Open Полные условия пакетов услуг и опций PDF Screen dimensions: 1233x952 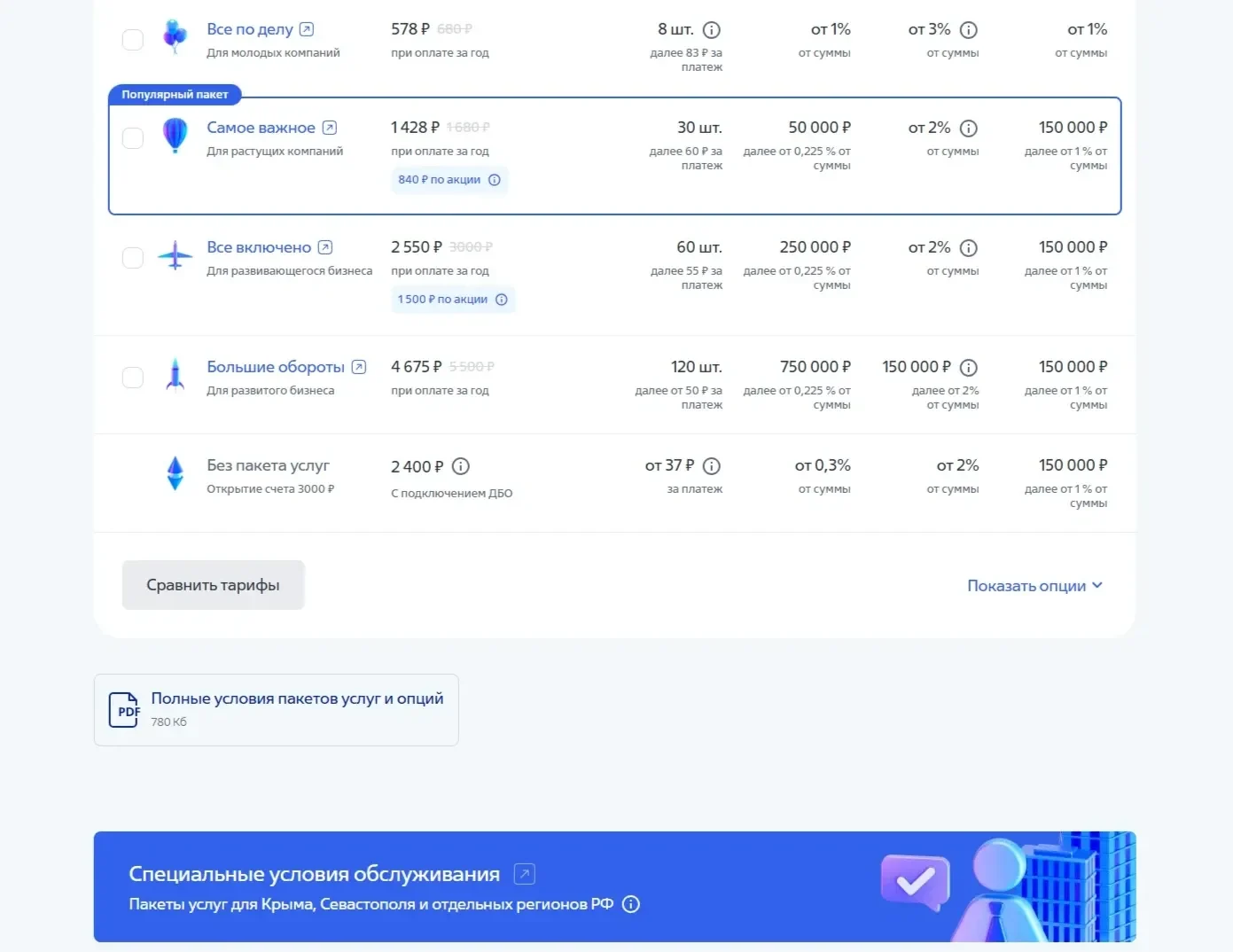click(277, 710)
